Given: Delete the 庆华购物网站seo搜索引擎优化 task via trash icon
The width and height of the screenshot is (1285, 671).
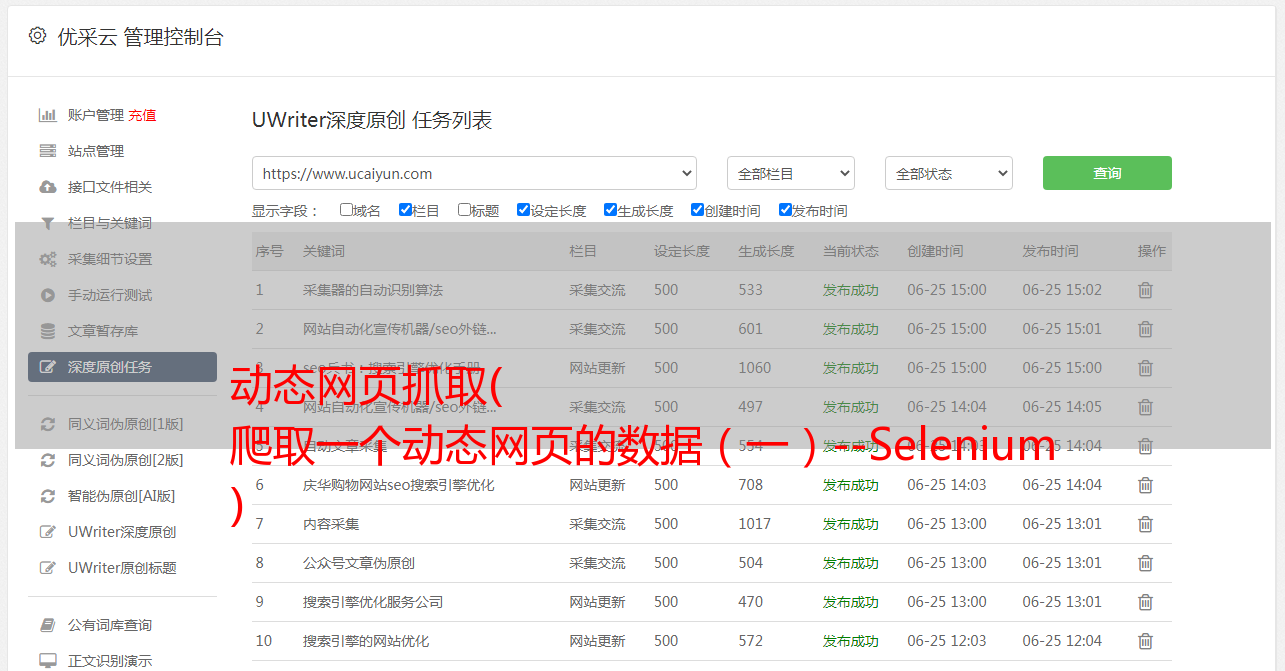Looking at the screenshot, I should pyautogui.click(x=1145, y=485).
